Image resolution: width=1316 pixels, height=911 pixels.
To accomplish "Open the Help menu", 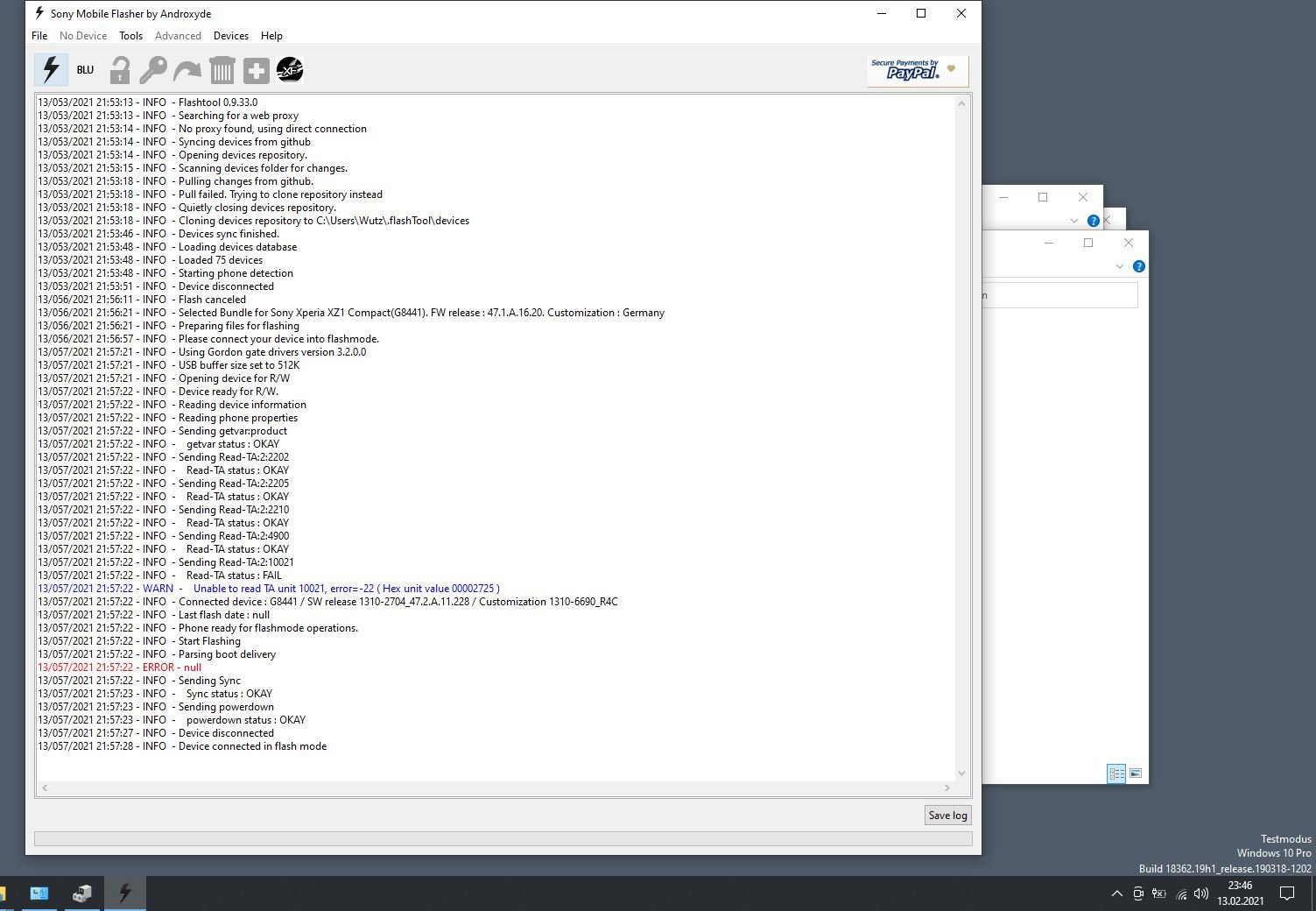I will [271, 36].
